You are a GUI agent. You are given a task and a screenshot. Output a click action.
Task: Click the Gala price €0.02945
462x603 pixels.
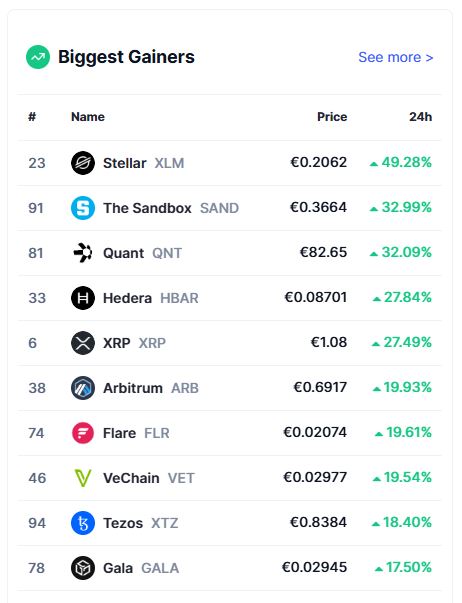tap(315, 567)
